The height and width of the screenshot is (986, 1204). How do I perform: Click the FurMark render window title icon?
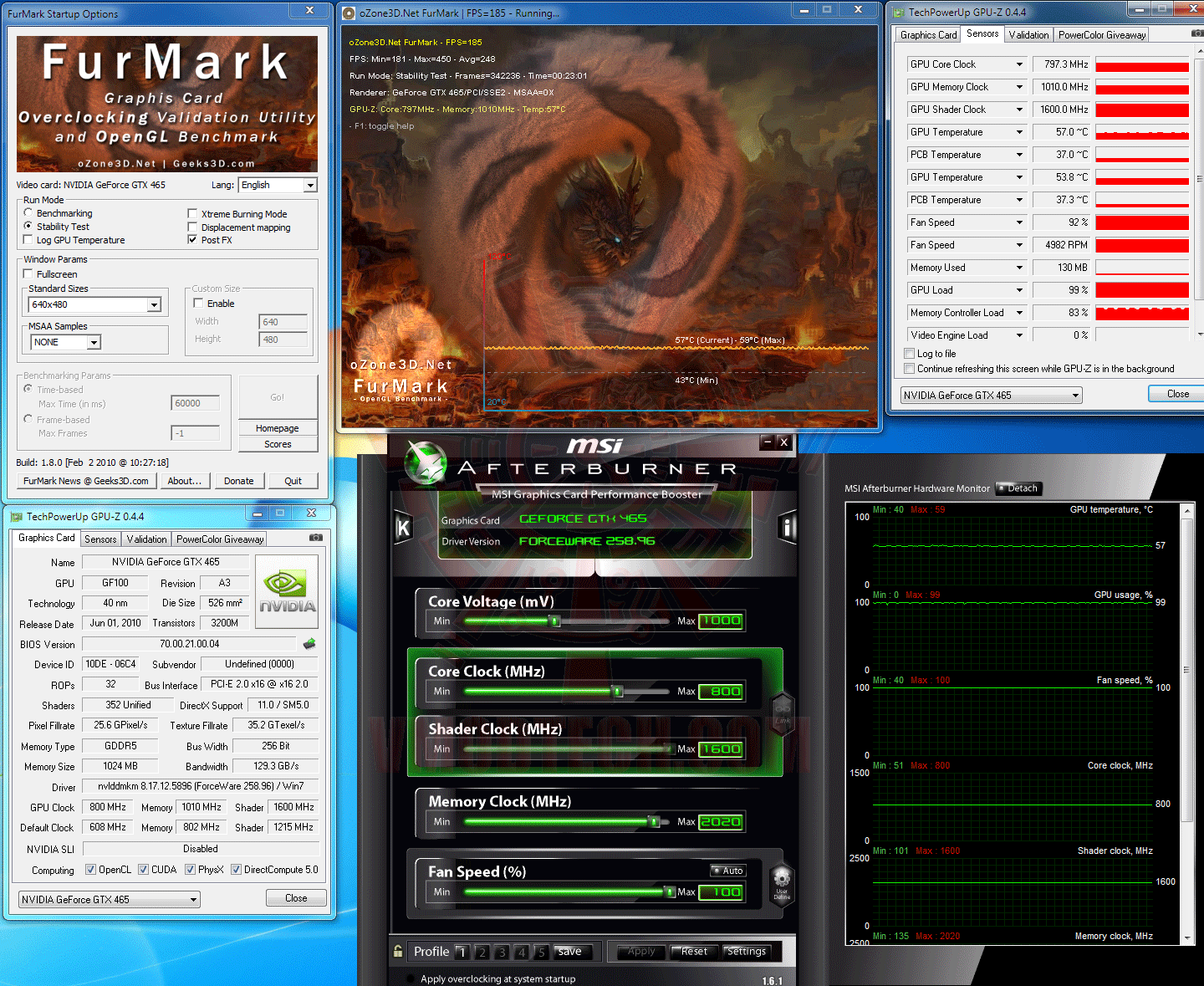pyautogui.click(x=349, y=13)
